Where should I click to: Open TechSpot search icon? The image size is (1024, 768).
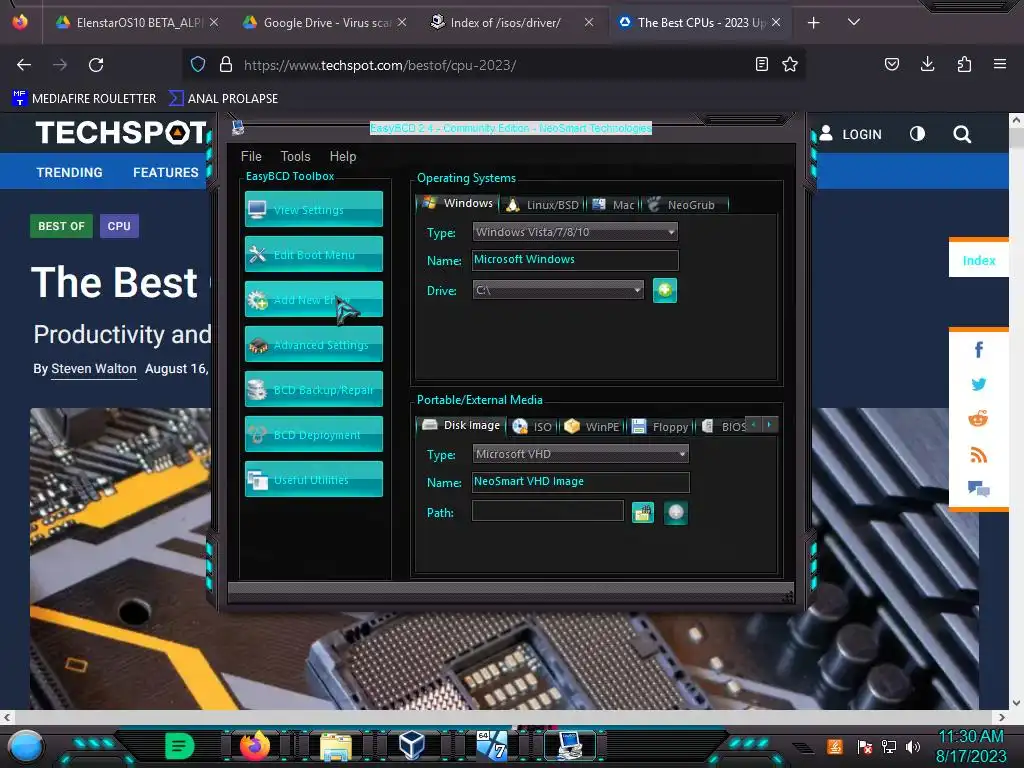961,135
